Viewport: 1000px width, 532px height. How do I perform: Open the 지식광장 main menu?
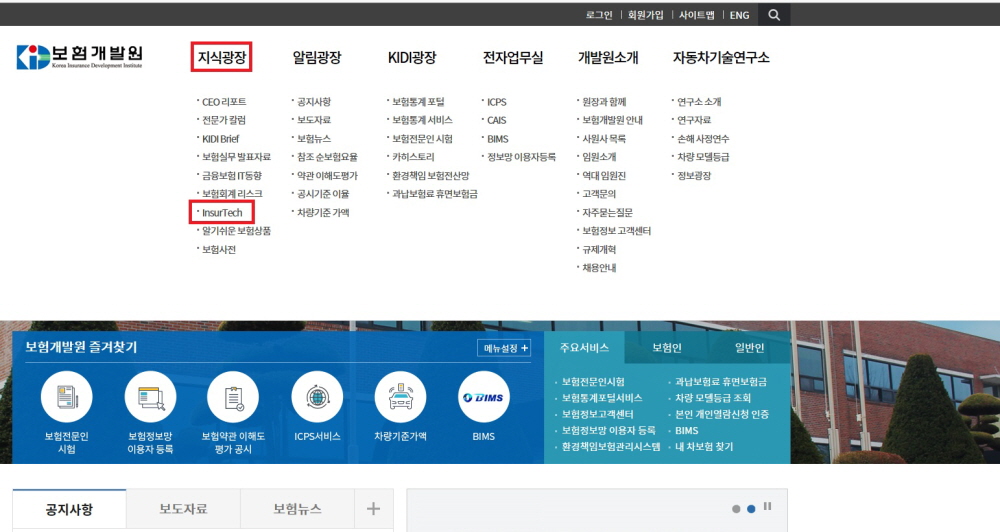point(221,57)
